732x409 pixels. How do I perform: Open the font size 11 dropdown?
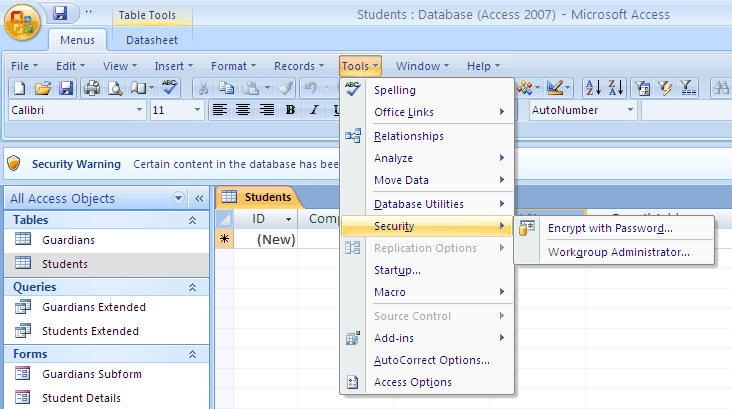pyautogui.click(x=197, y=110)
